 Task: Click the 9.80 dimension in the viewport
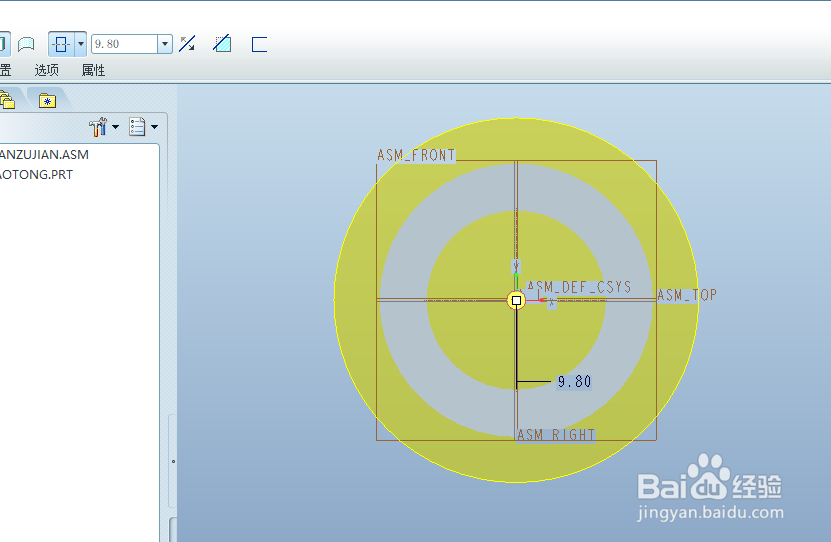[x=574, y=381]
